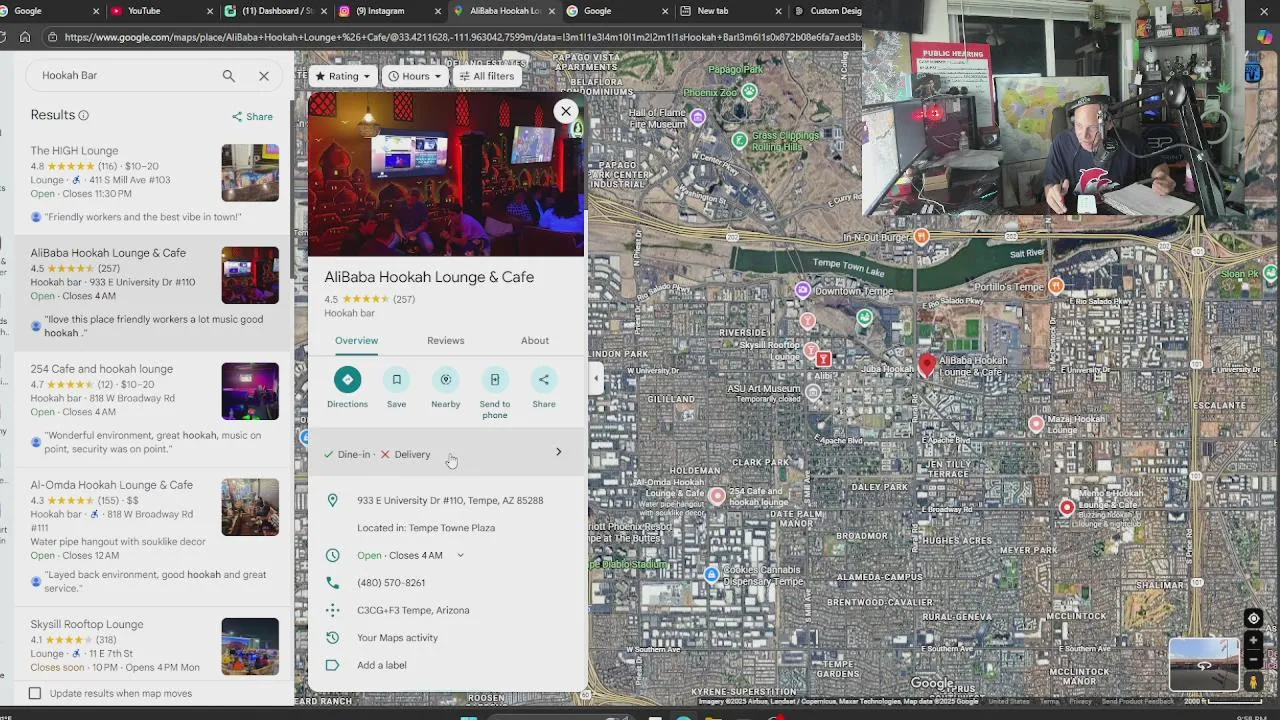The width and height of the screenshot is (1280, 720).
Task: Save AliBaba Hookah Lounge to a list
Action: pyautogui.click(x=396, y=380)
